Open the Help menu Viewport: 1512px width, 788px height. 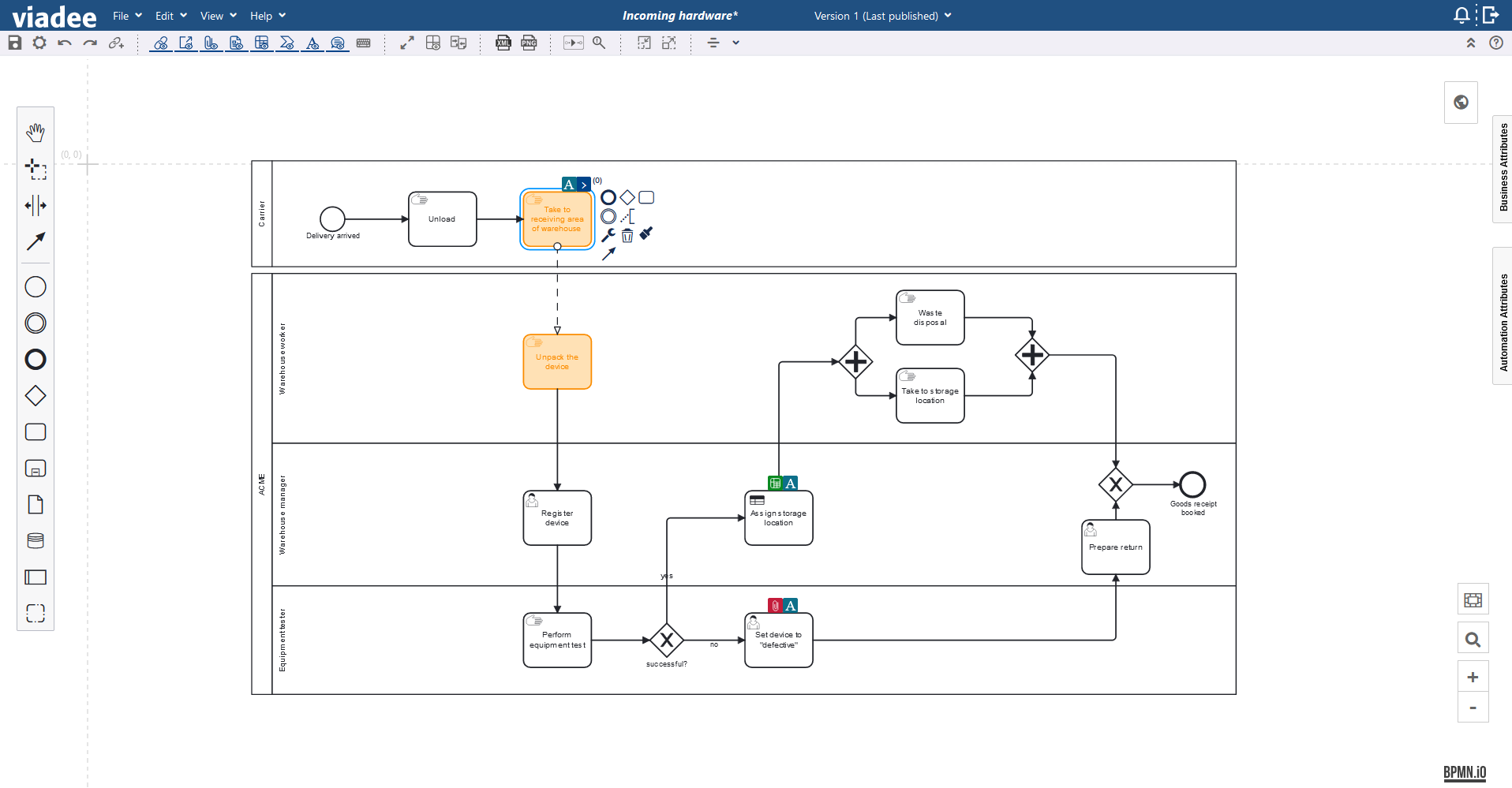[x=268, y=16]
